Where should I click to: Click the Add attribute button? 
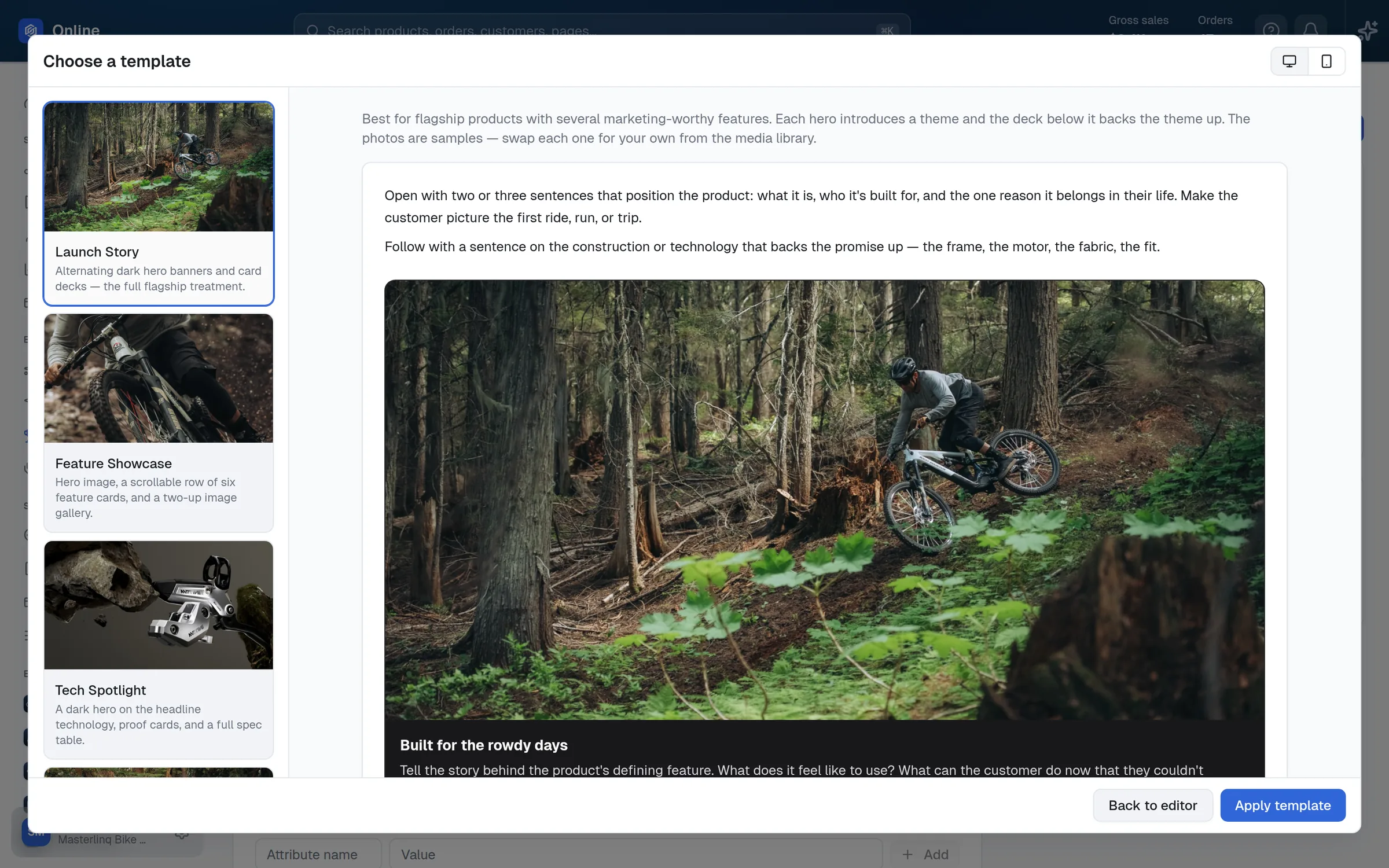(x=925, y=854)
